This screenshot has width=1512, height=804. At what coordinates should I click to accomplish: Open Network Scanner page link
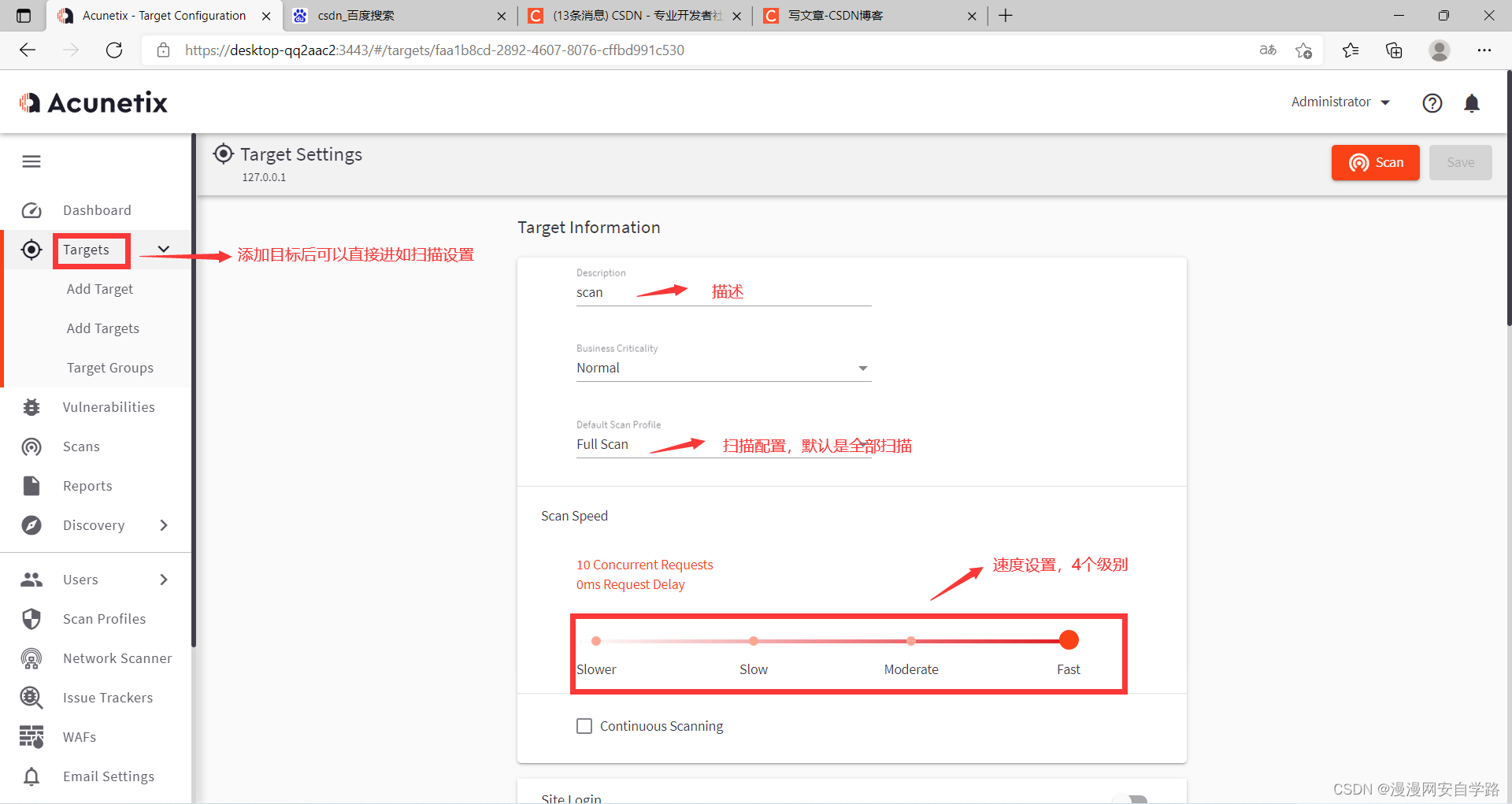coord(117,658)
